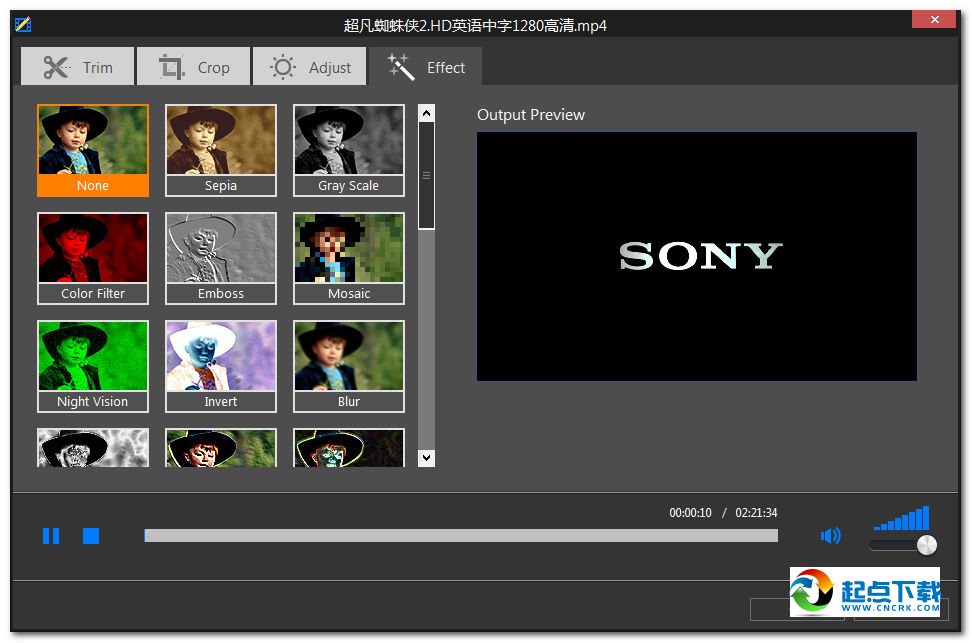
Task: Switch to the Crop tab
Action: [193, 66]
